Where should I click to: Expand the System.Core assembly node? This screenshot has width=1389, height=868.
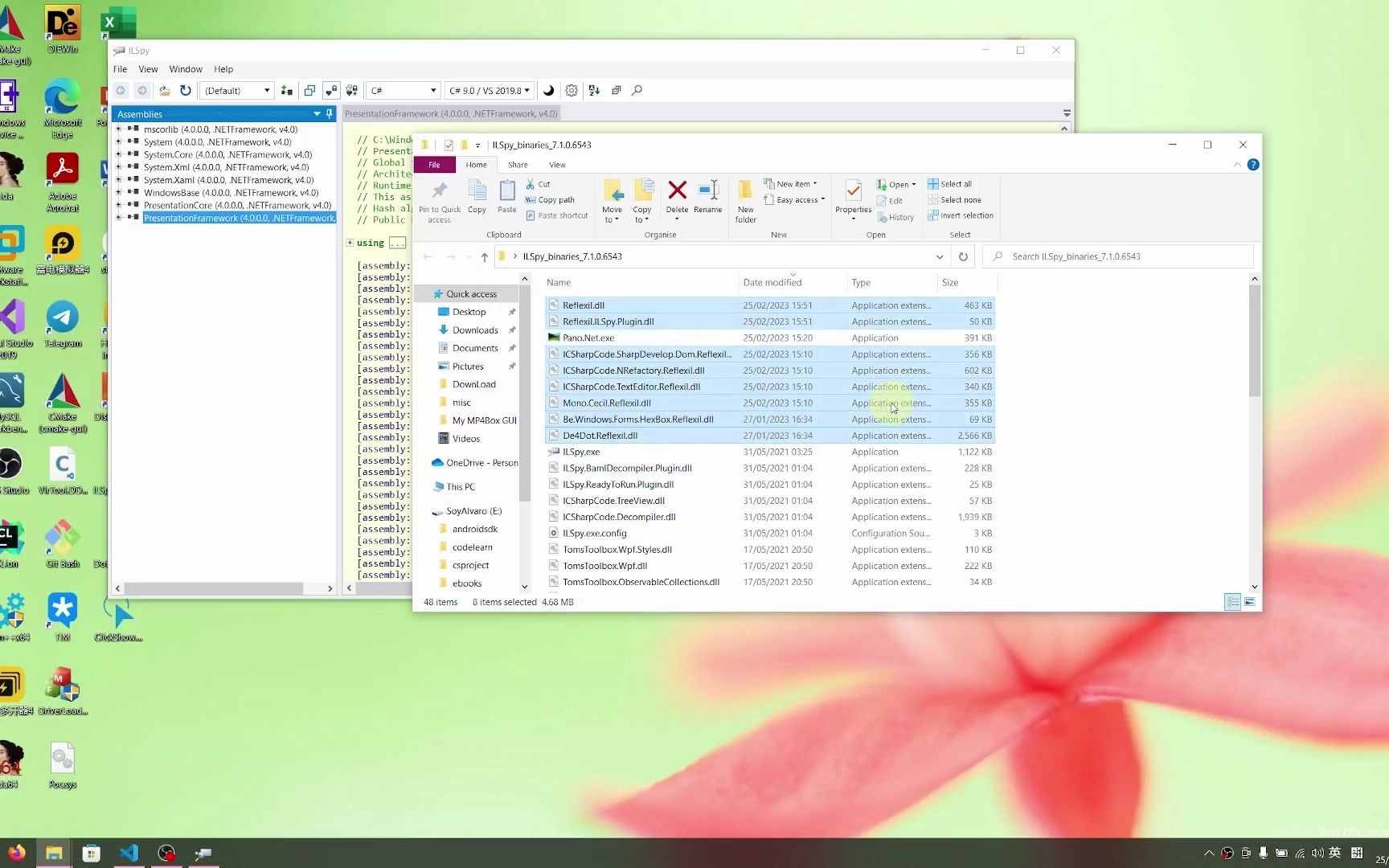click(119, 155)
